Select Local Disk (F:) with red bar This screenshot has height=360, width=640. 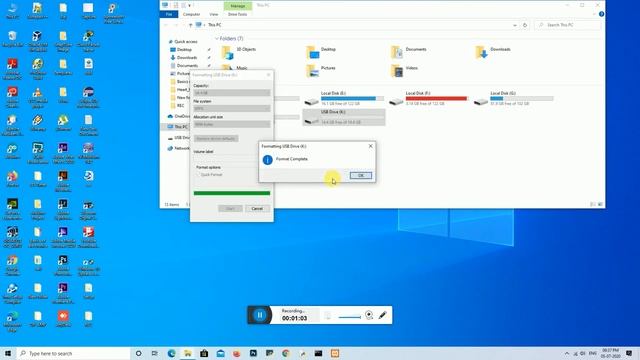[x=429, y=98]
